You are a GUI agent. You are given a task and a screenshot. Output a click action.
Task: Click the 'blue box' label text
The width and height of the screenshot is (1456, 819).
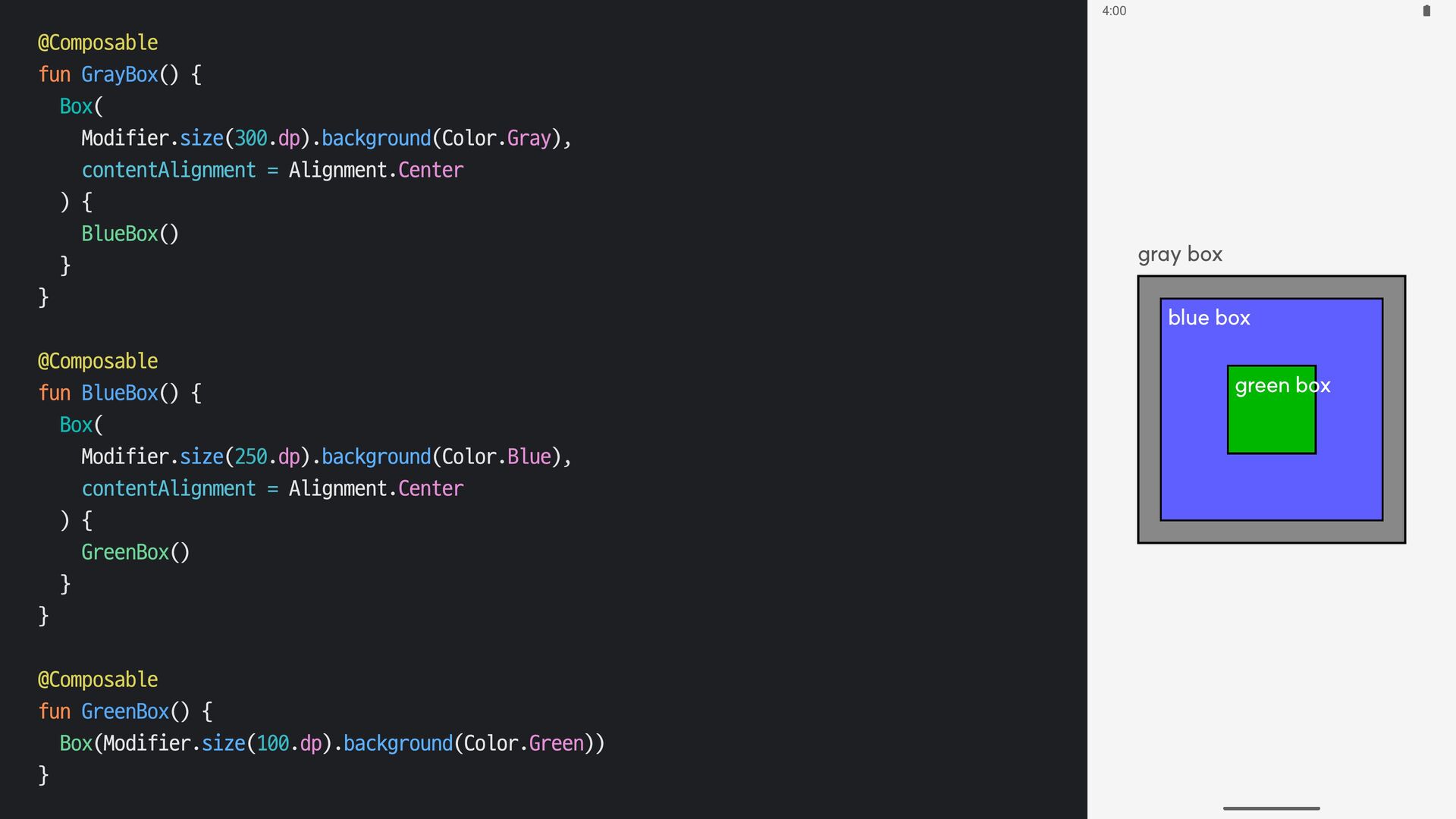[x=1209, y=318]
